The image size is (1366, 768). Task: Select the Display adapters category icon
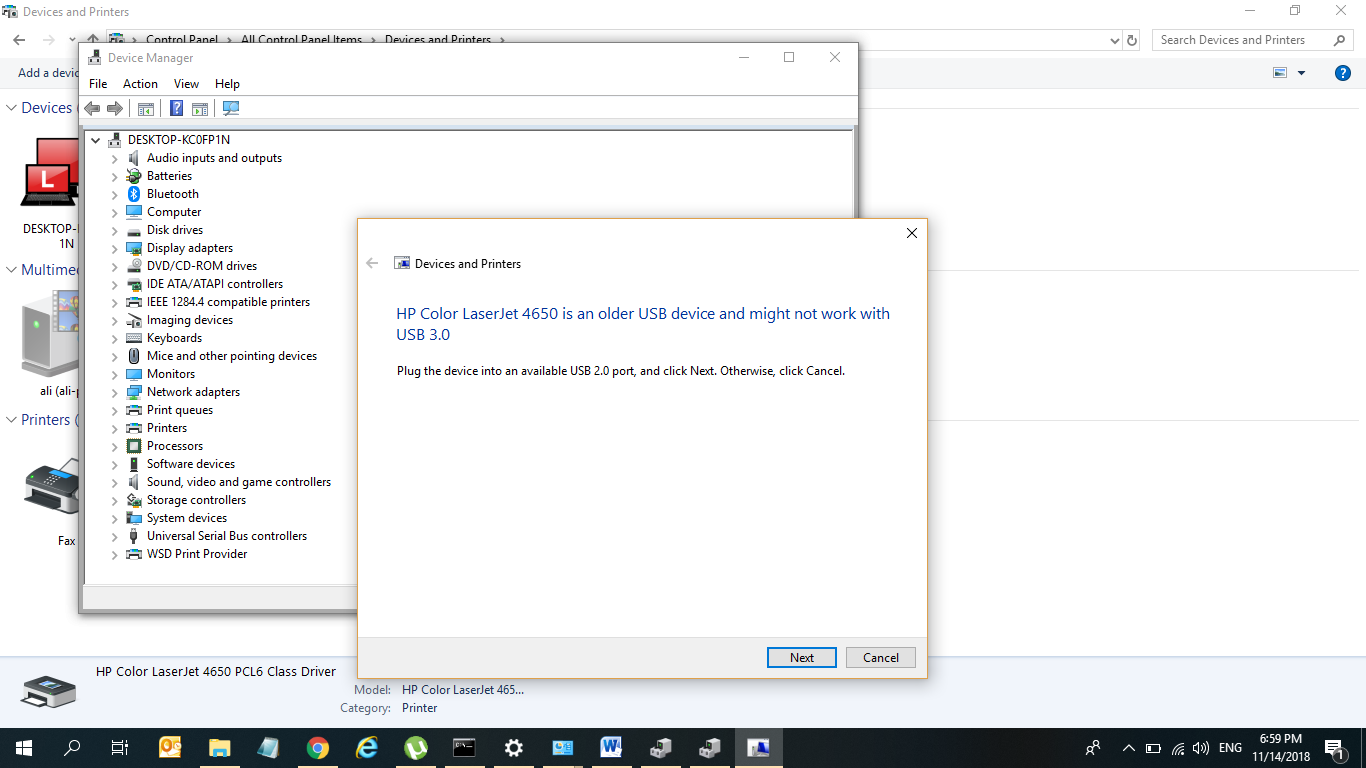(x=134, y=248)
